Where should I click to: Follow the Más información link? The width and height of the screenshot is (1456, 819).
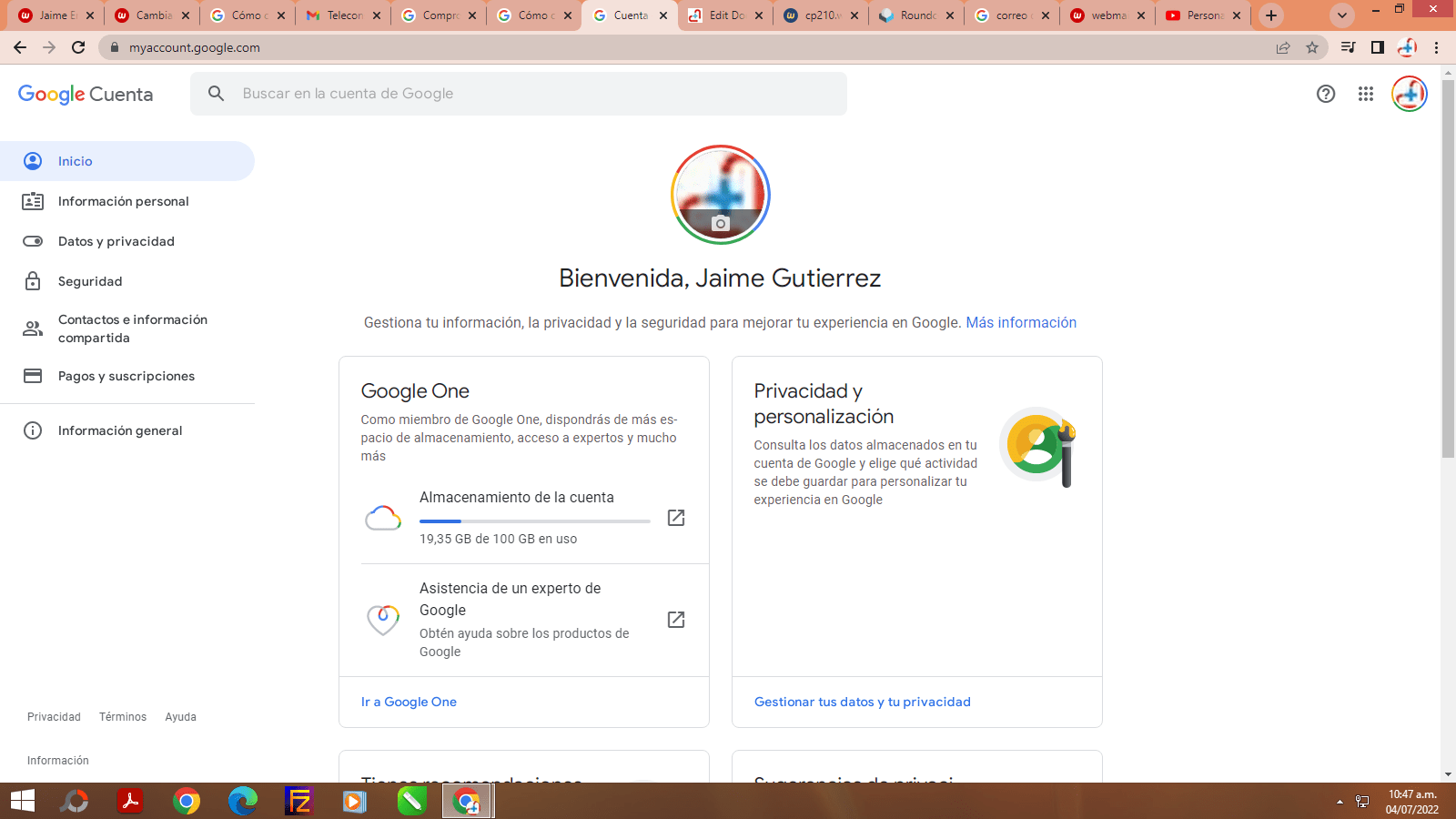pos(1021,322)
